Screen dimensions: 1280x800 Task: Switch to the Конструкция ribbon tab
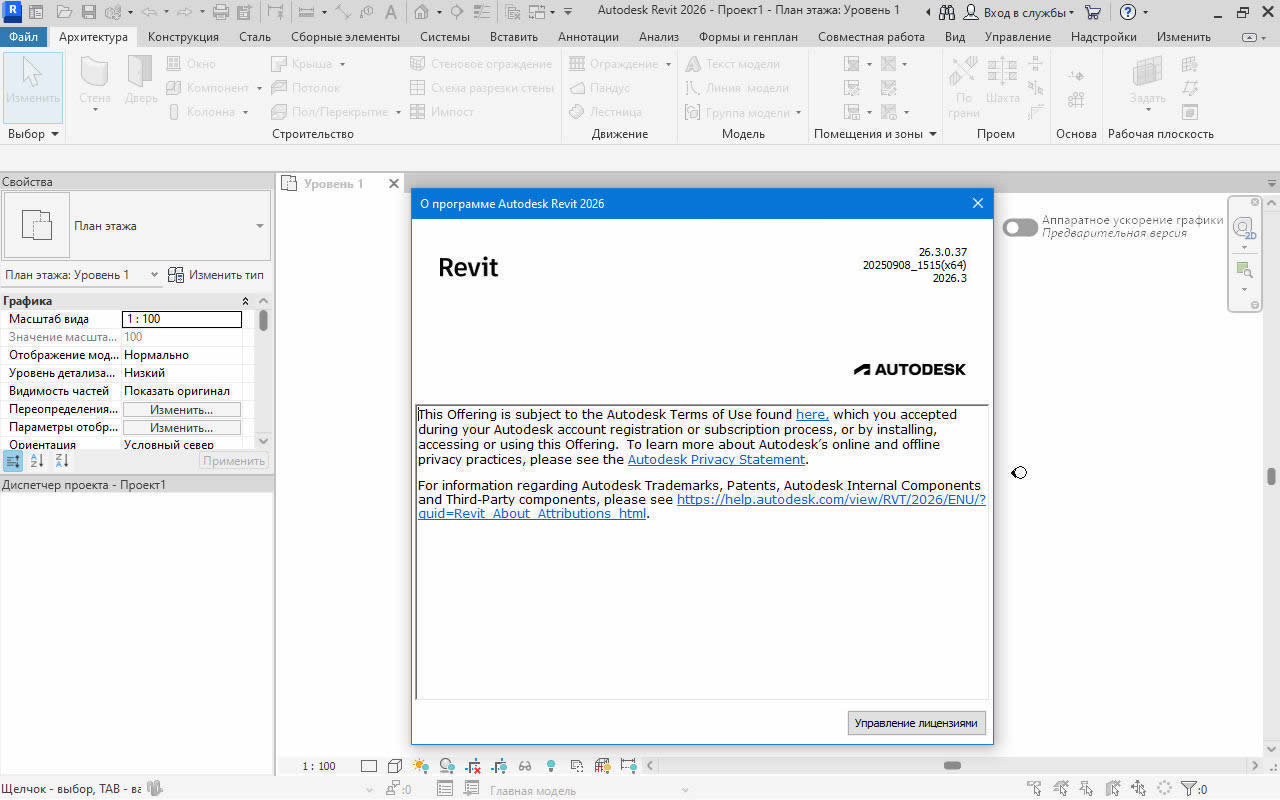183,37
